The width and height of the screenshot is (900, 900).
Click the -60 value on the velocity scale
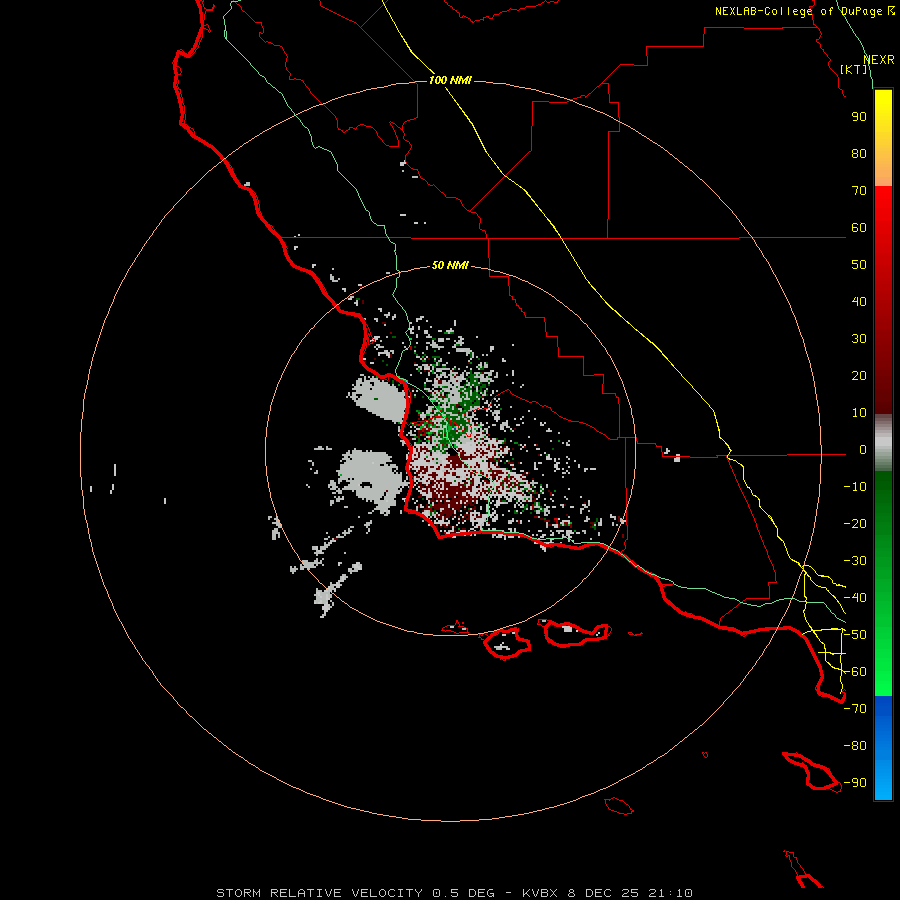click(x=855, y=672)
